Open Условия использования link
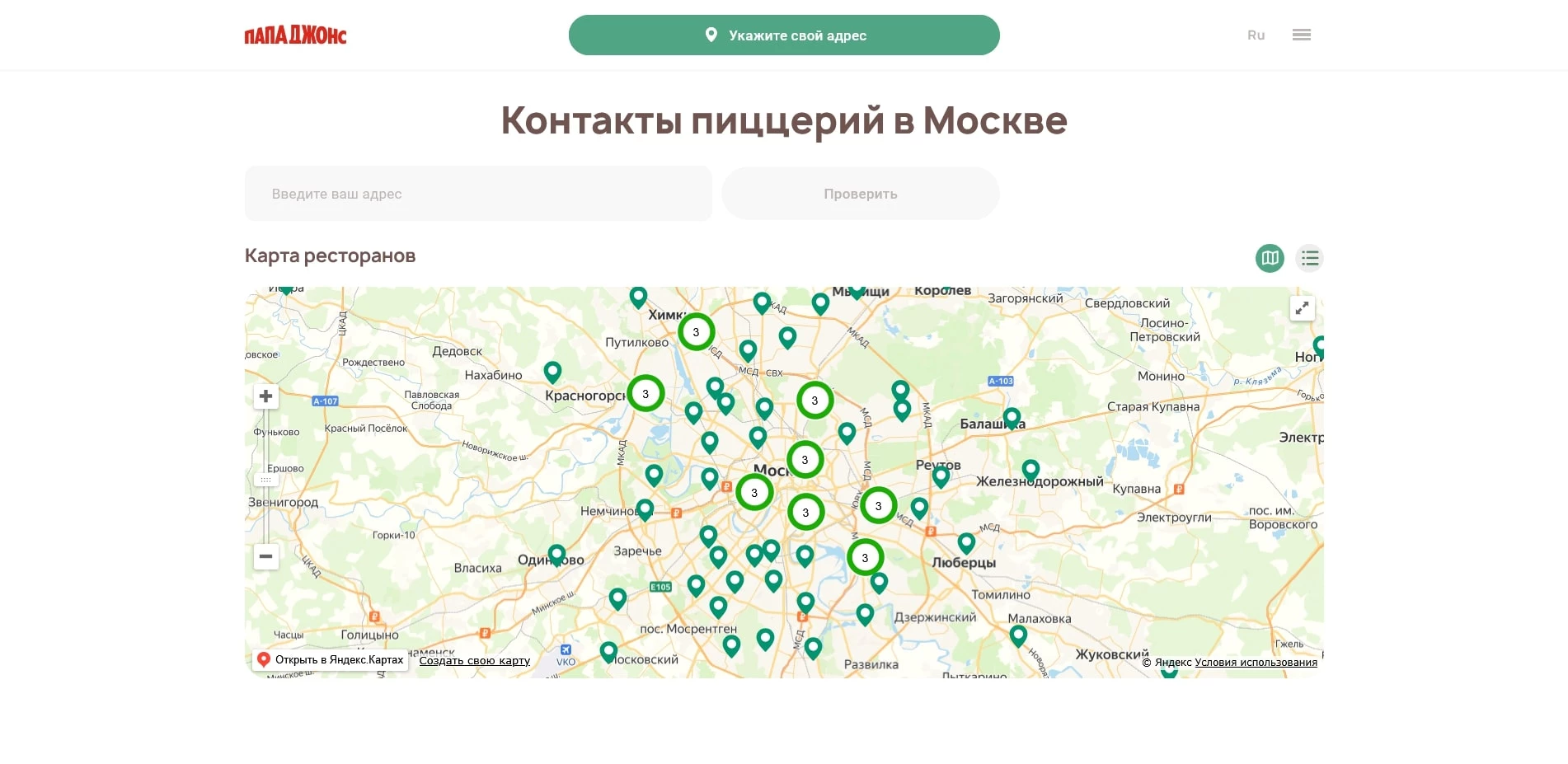Screen dimensions: 1568x764 pos(1256,662)
